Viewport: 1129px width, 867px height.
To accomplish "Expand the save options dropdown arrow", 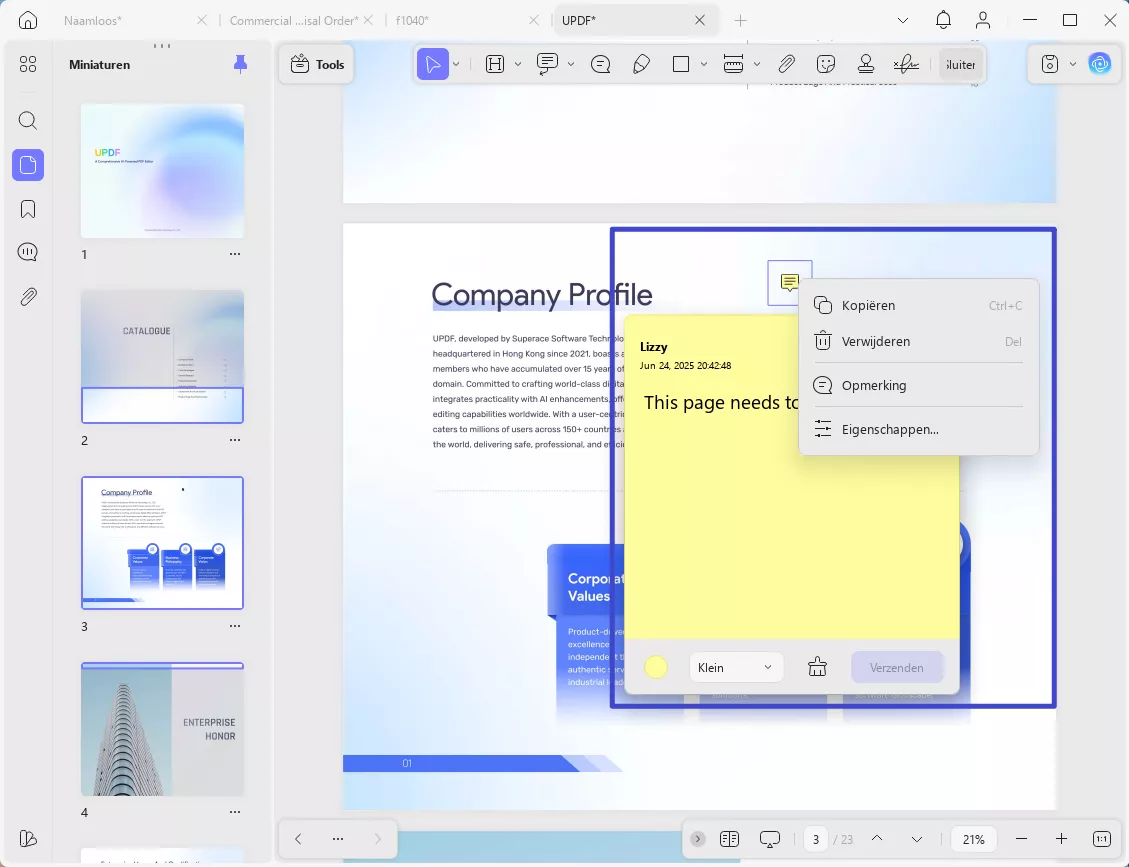I will (1073, 64).
